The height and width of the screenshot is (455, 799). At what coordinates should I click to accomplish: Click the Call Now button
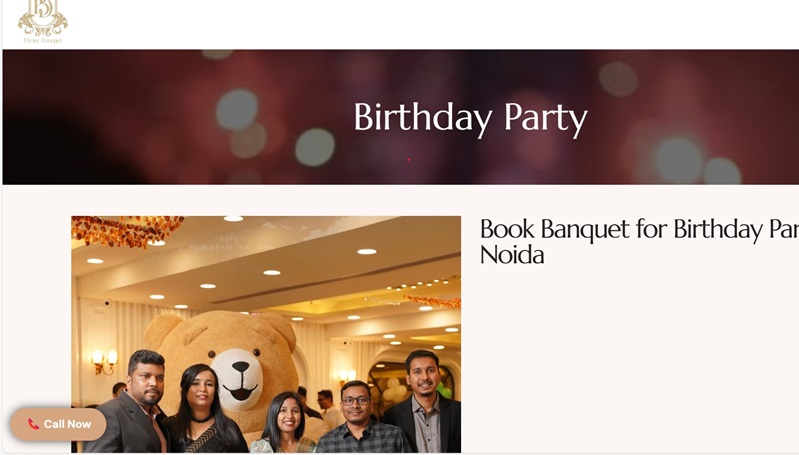click(x=59, y=424)
